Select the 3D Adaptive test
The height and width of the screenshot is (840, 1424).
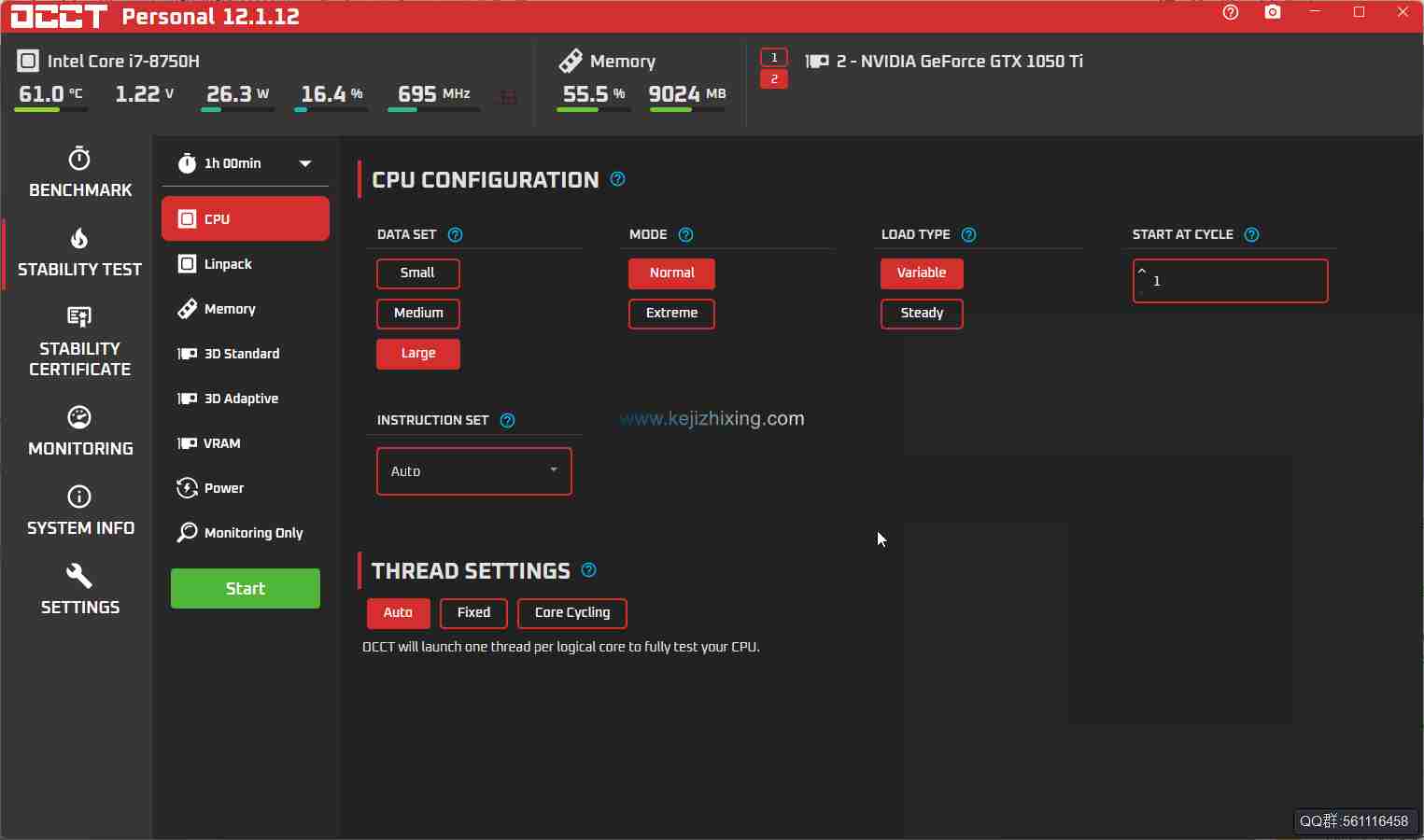[x=245, y=398]
